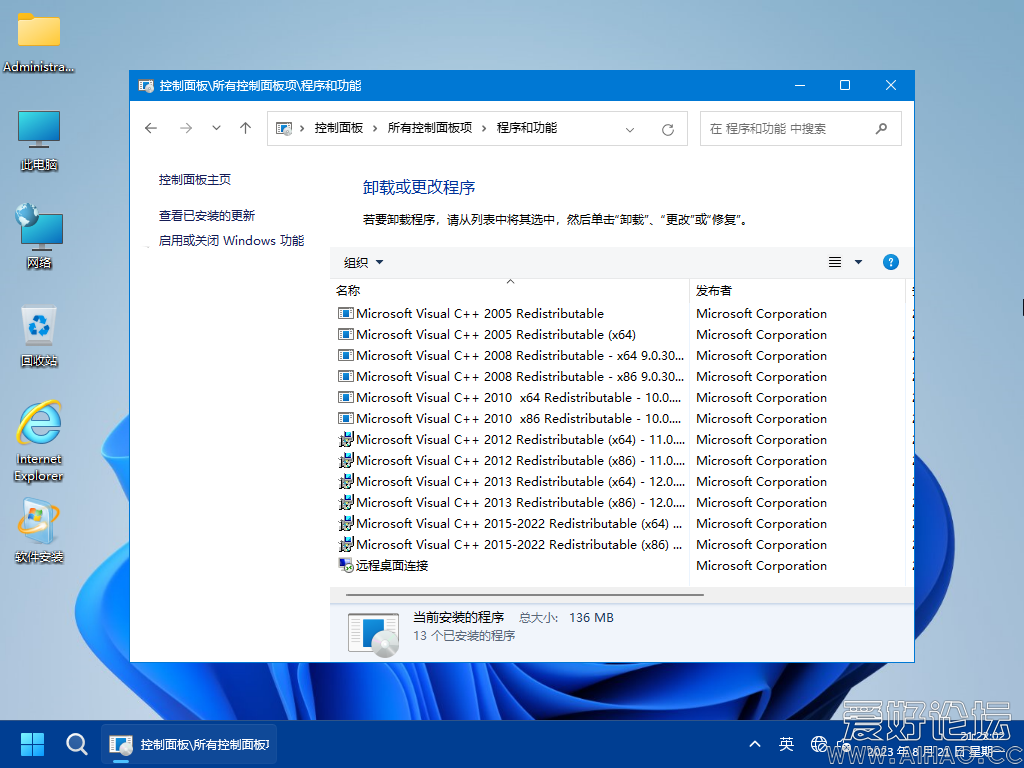
Task: Expand the address bar history dropdown
Action: coord(630,129)
